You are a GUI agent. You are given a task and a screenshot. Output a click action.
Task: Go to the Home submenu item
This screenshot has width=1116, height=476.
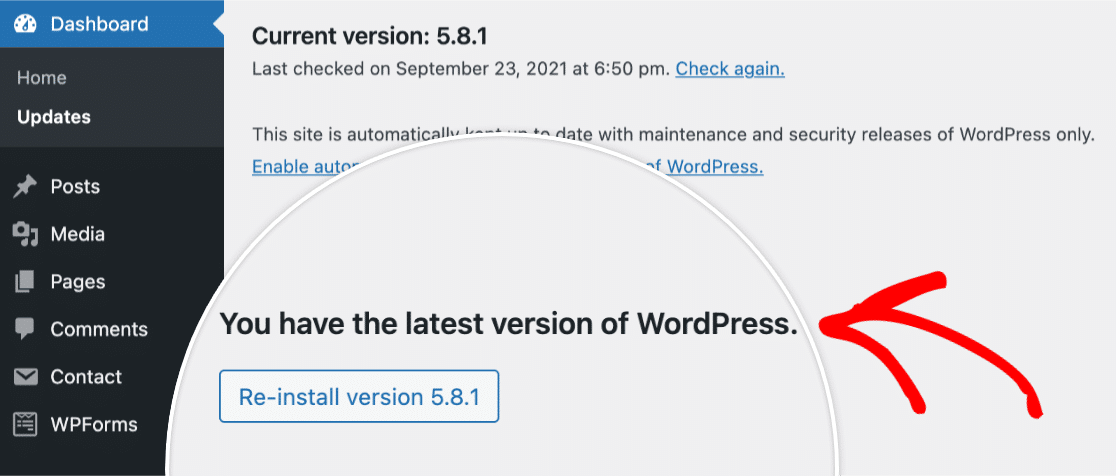[x=41, y=78]
